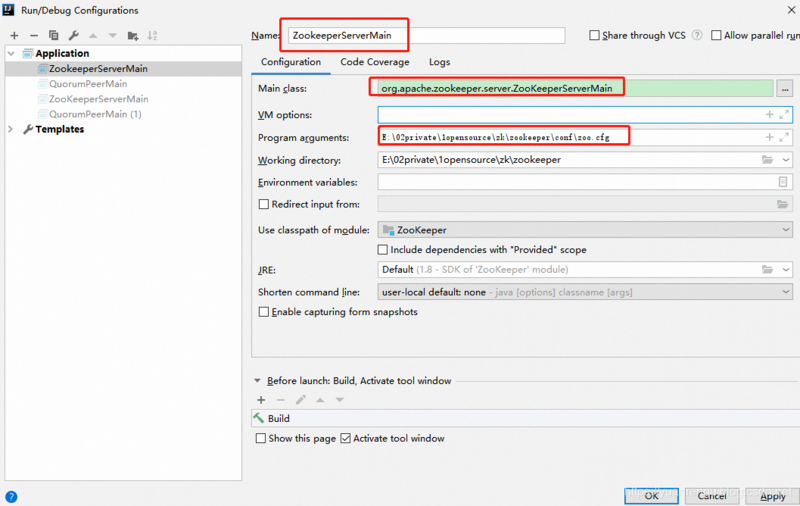Select the Build task row

[x=526, y=418]
